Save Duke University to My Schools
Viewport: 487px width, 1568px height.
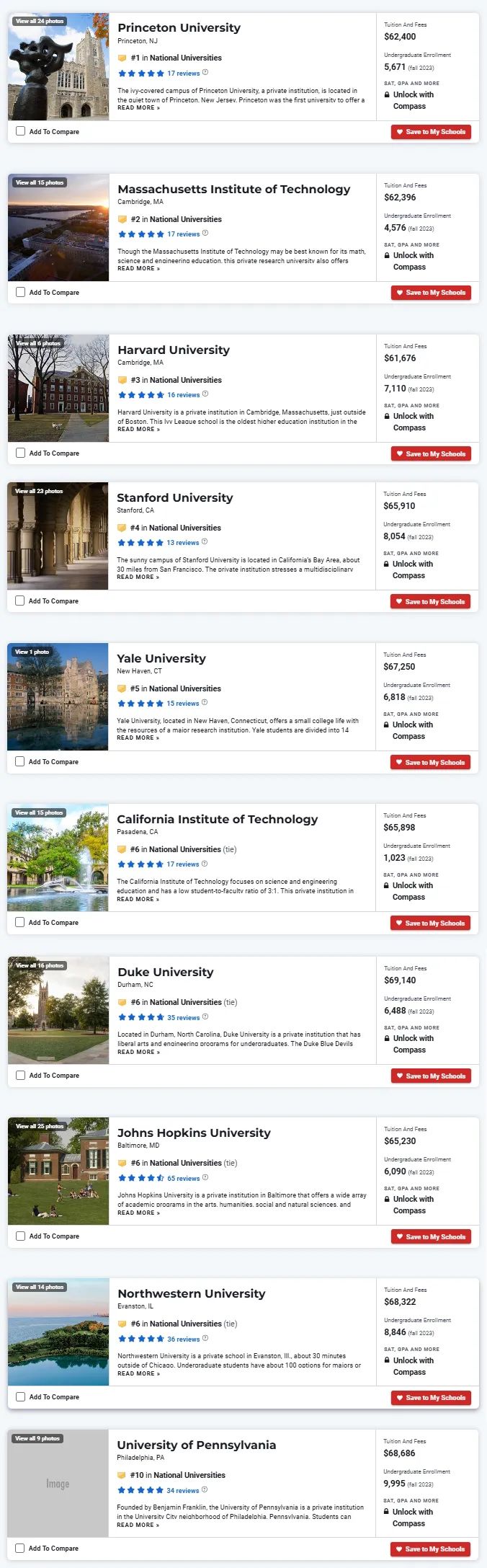pyautogui.click(x=431, y=1076)
